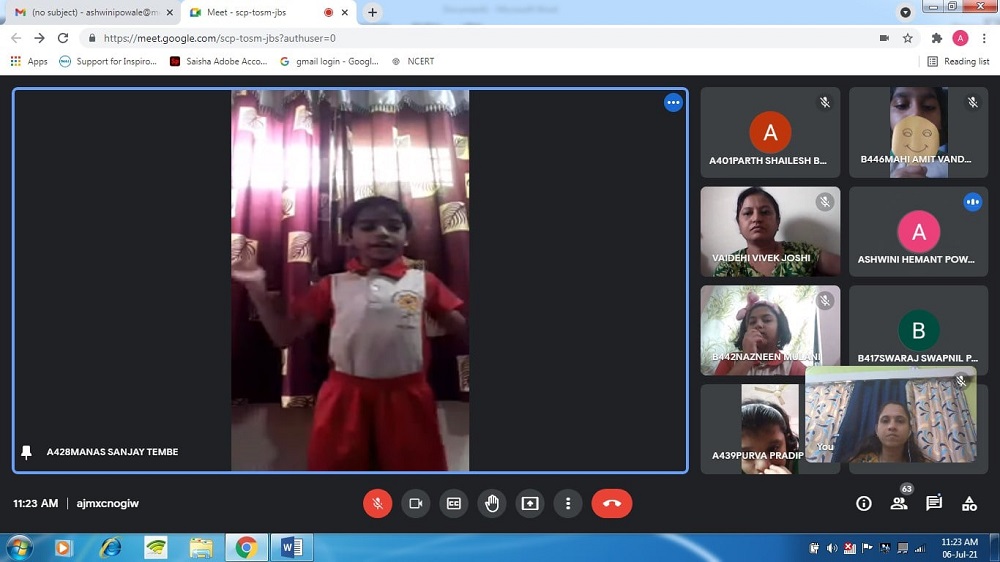Viewport: 1000px width, 562px height.
Task: Open Chrome extensions puzzle icon
Action: click(937, 38)
